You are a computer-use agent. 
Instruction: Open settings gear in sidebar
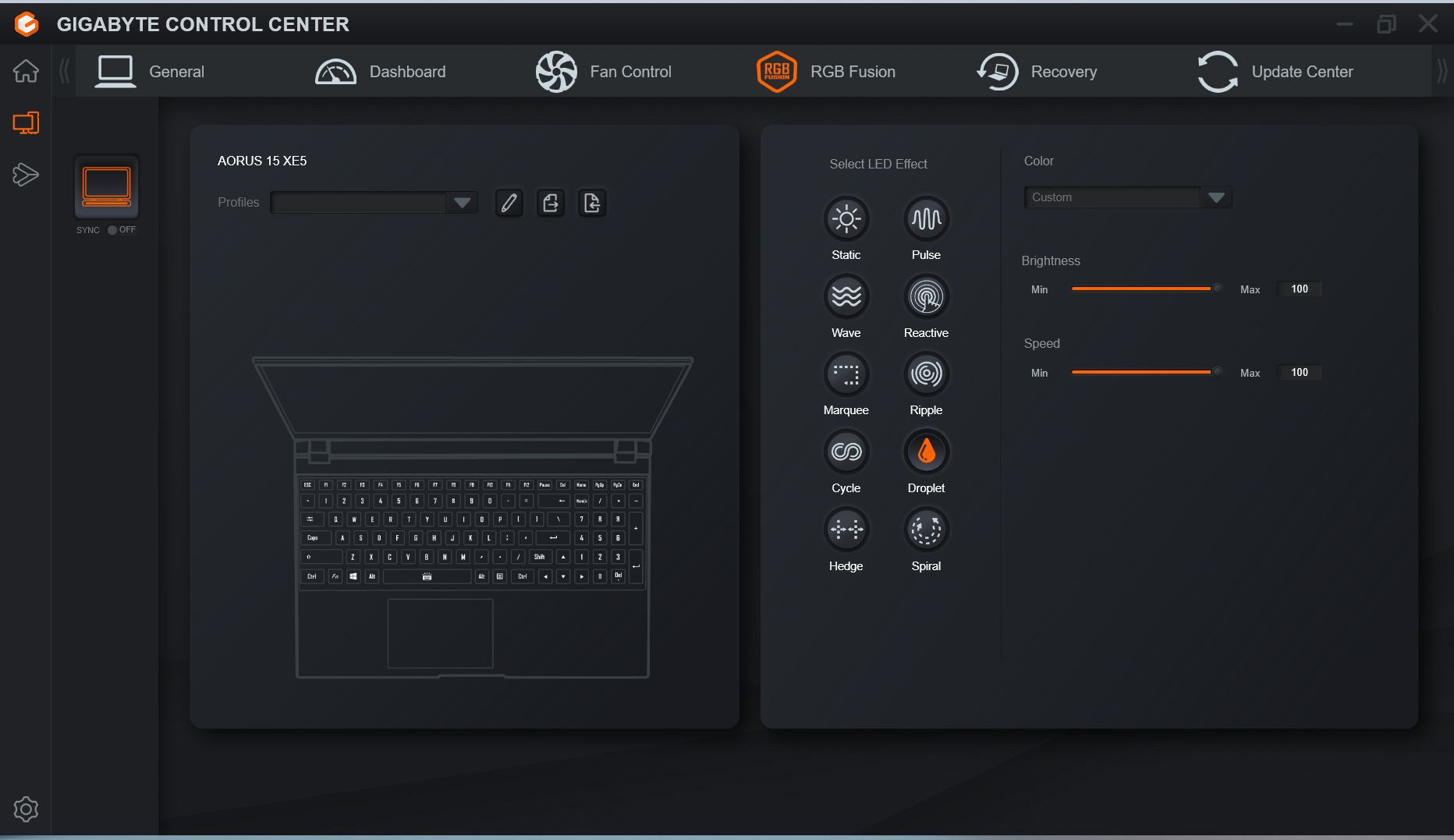tap(26, 809)
